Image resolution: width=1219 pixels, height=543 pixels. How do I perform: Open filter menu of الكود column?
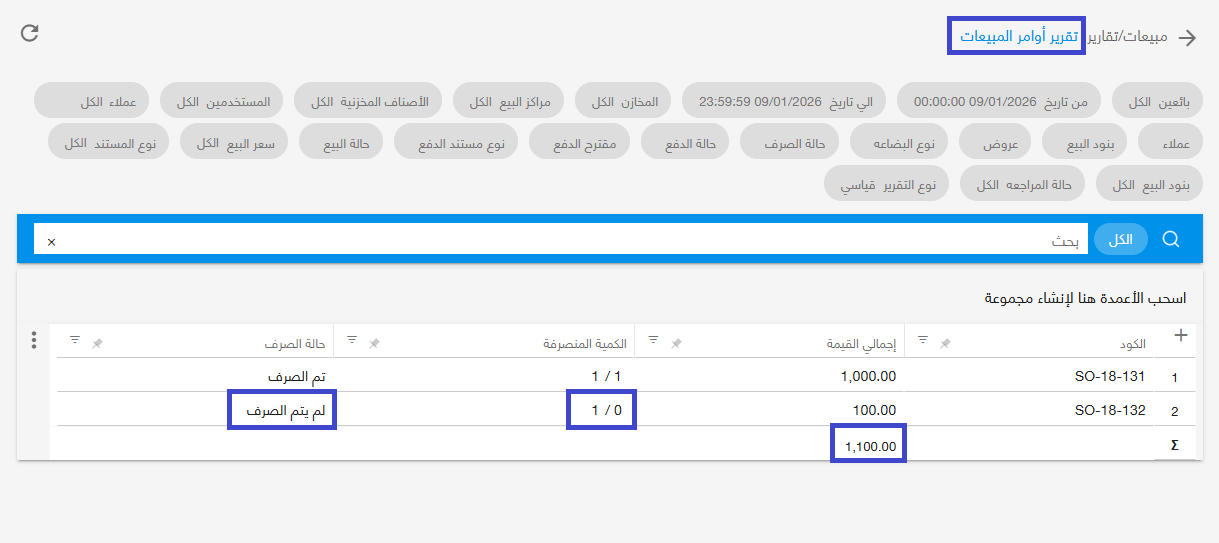pos(923,340)
